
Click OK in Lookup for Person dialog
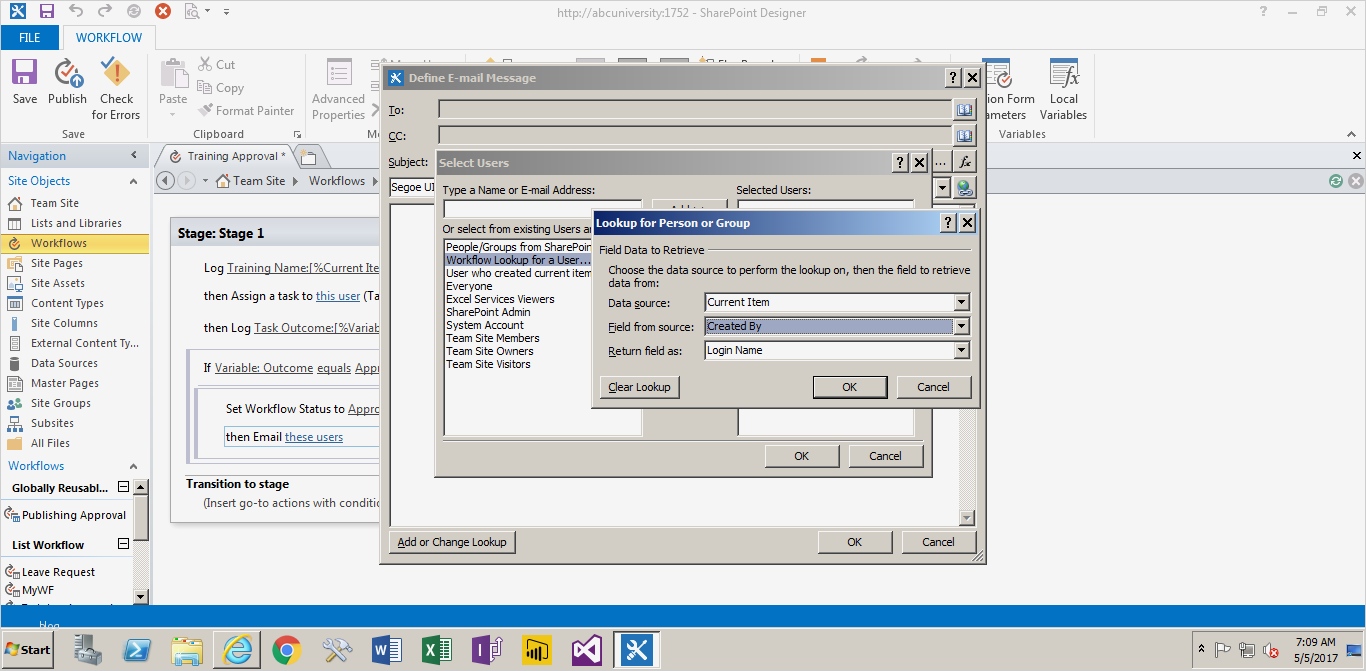pos(849,387)
